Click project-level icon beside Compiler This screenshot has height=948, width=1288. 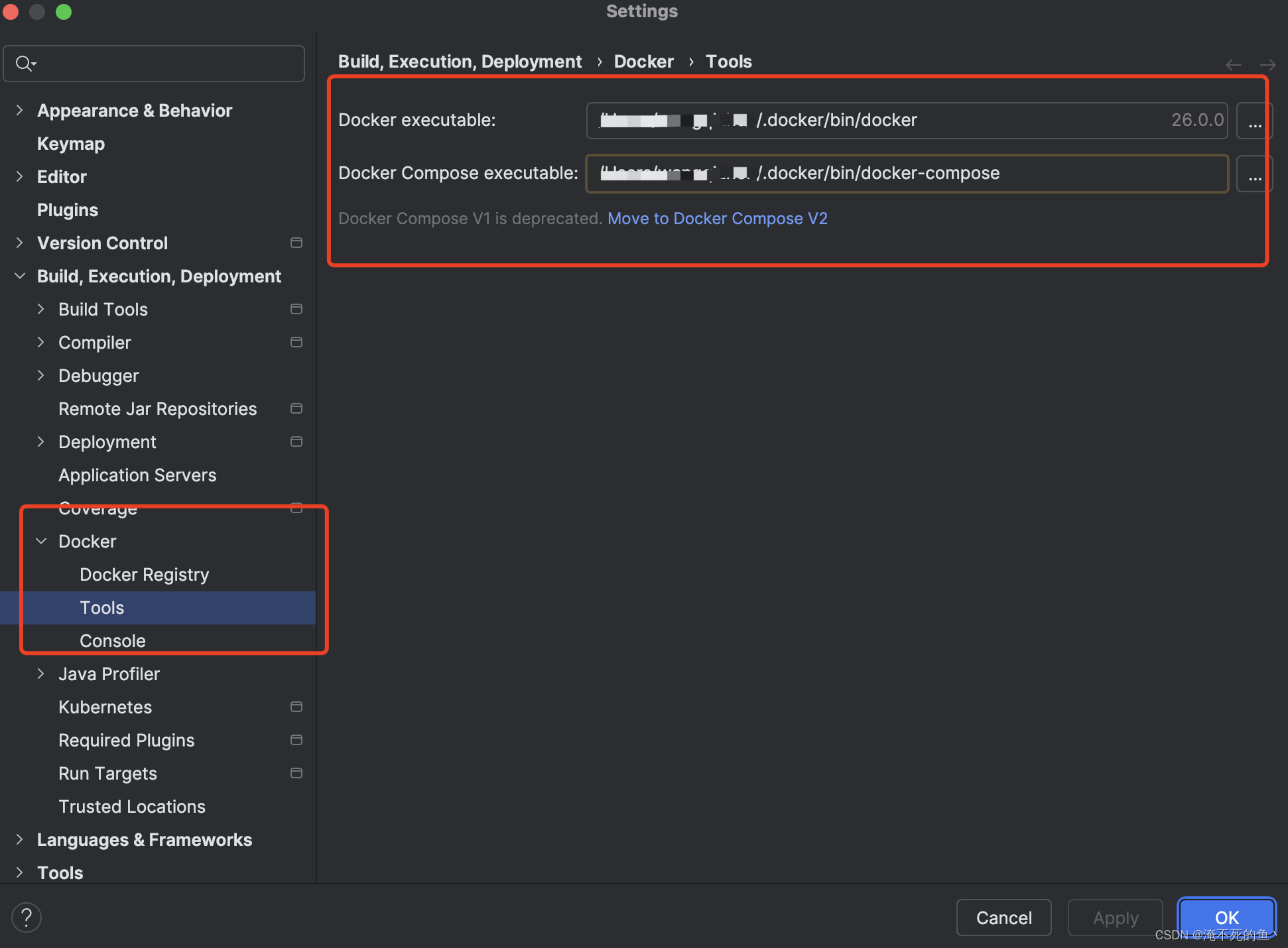pyautogui.click(x=296, y=342)
